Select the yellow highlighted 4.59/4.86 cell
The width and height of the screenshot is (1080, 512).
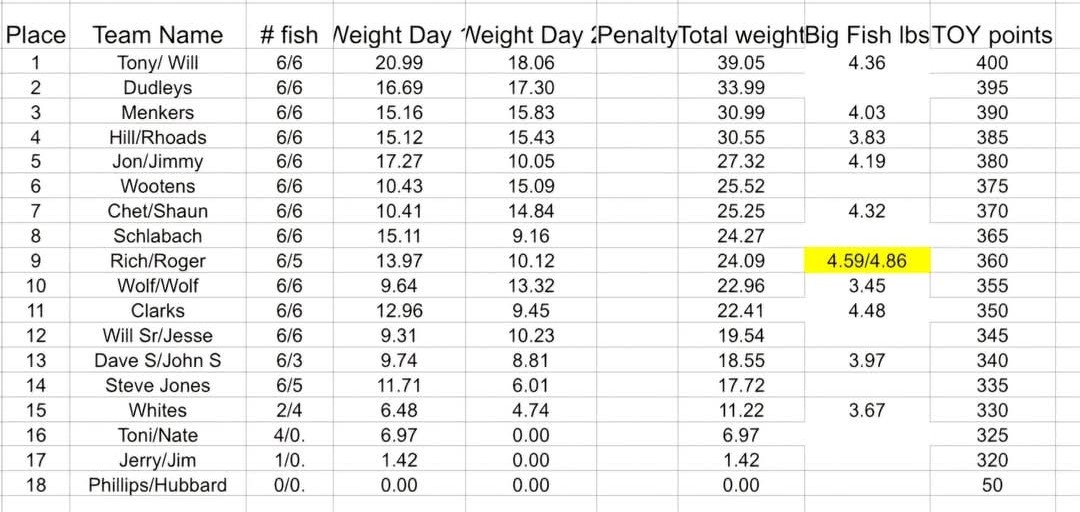pyautogui.click(x=867, y=261)
